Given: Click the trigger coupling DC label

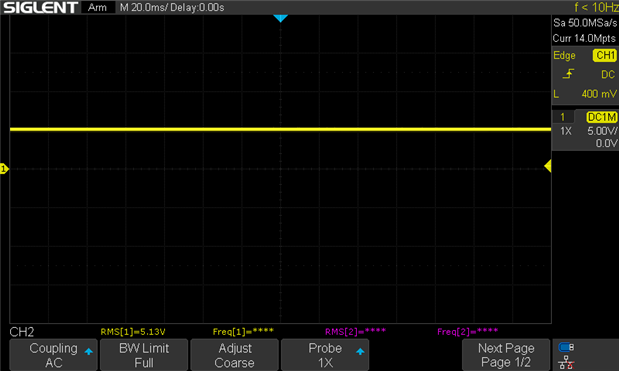Looking at the screenshot, I should [x=608, y=74].
